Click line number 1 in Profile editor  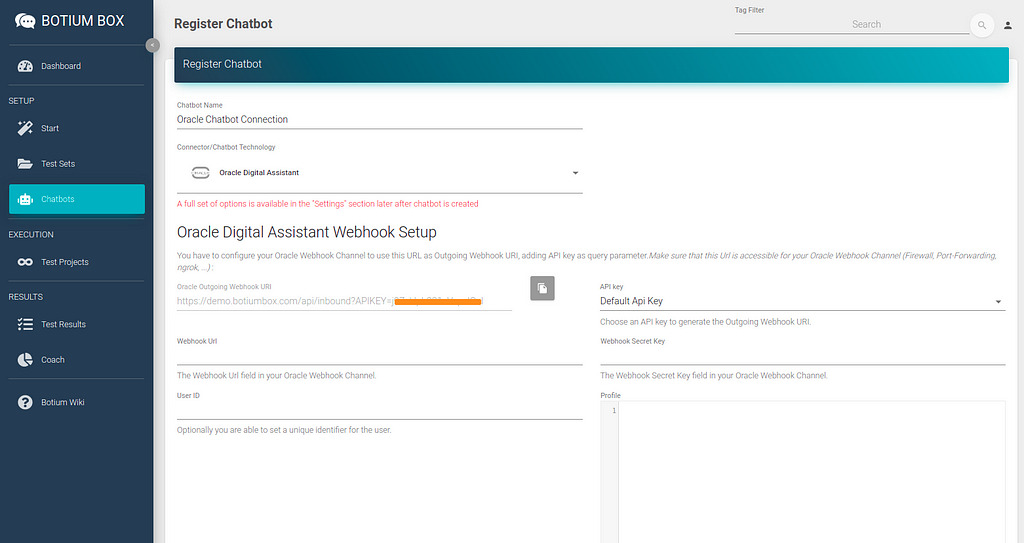tap(613, 410)
